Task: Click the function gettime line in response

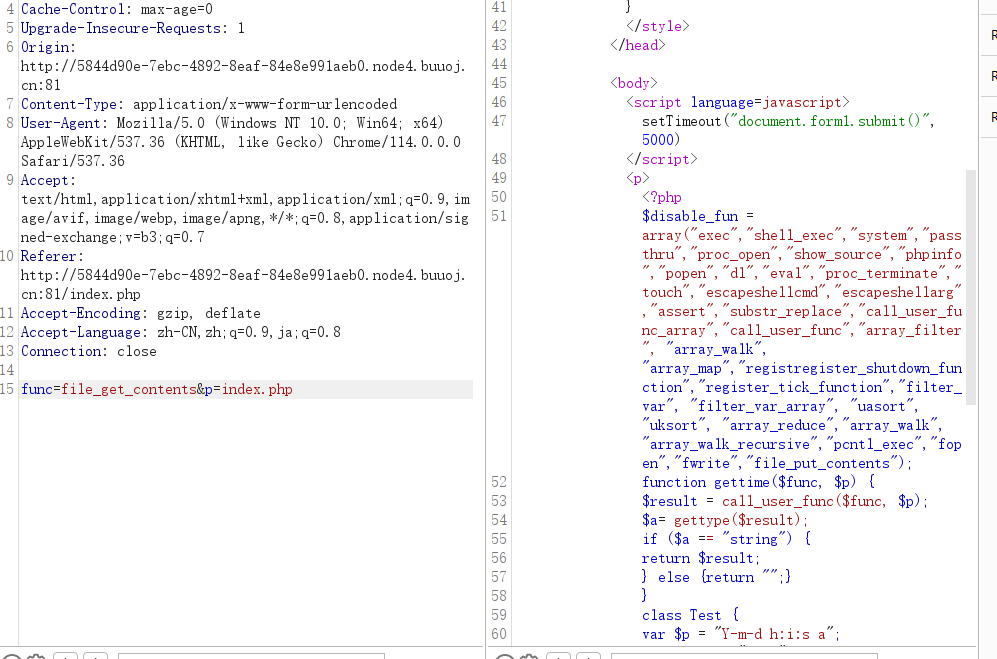Action: (x=759, y=482)
